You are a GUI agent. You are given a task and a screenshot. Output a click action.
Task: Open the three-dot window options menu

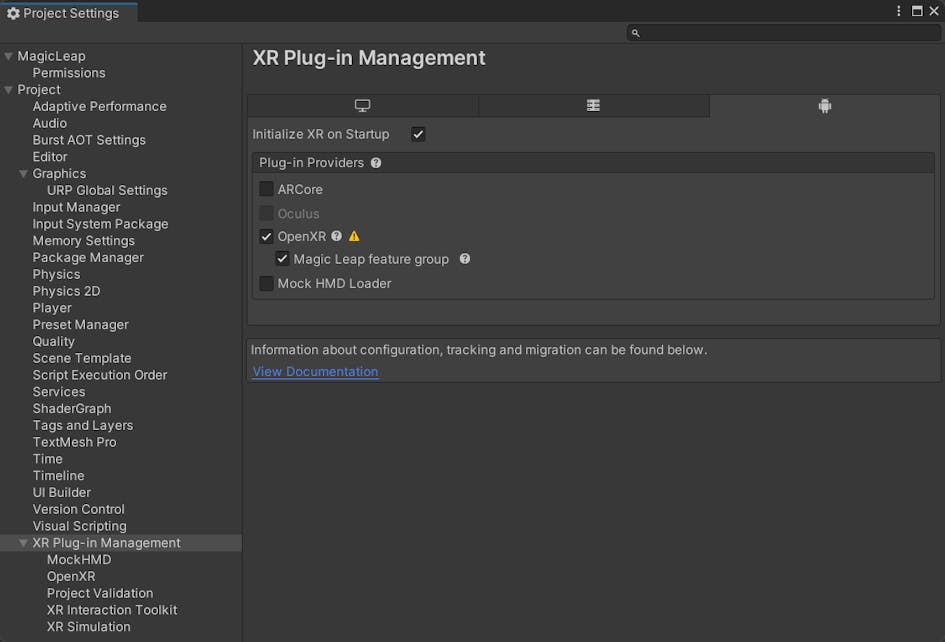(x=898, y=10)
